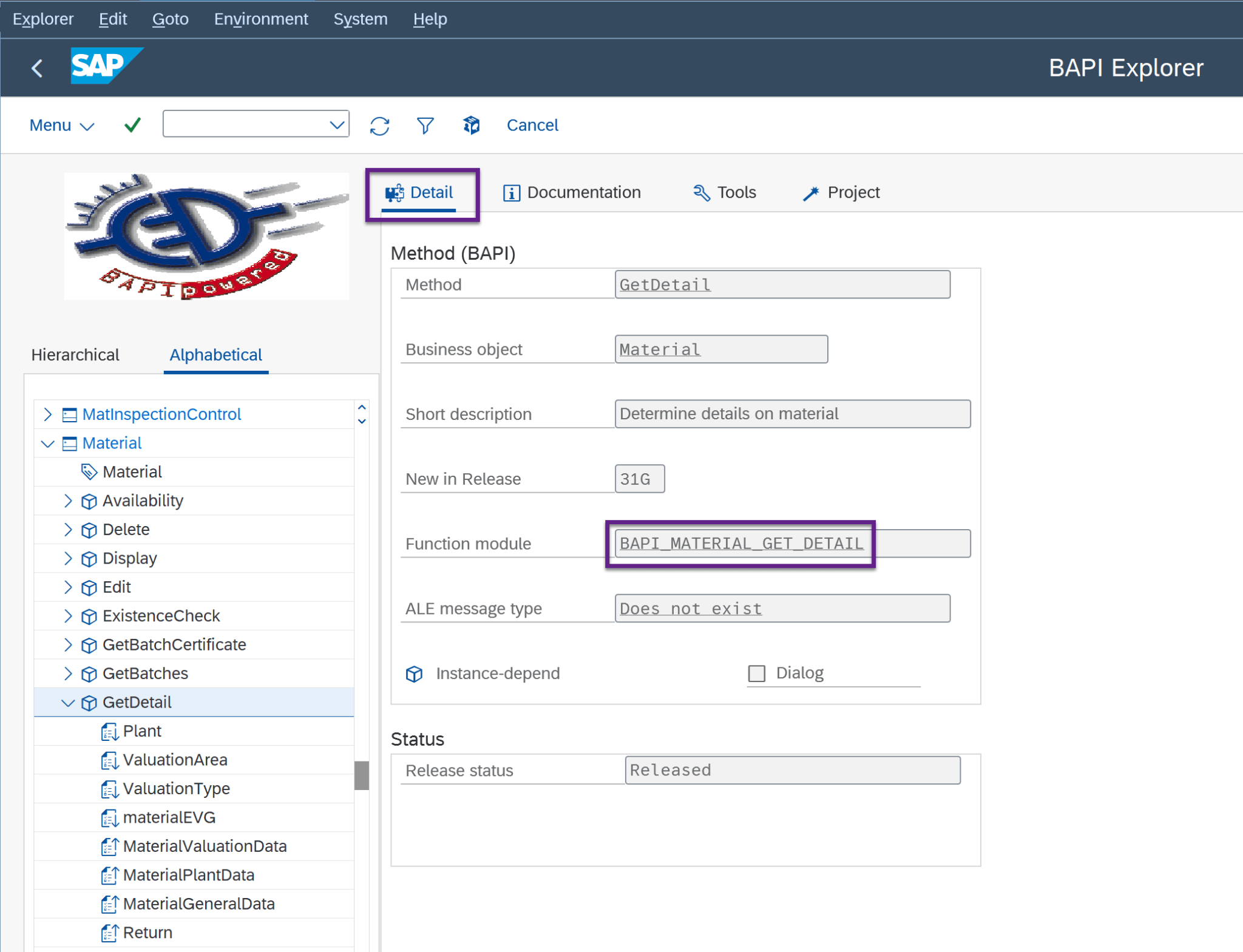The image size is (1243, 952).
Task: Collapse the Material tree node
Action: point(48,443)
